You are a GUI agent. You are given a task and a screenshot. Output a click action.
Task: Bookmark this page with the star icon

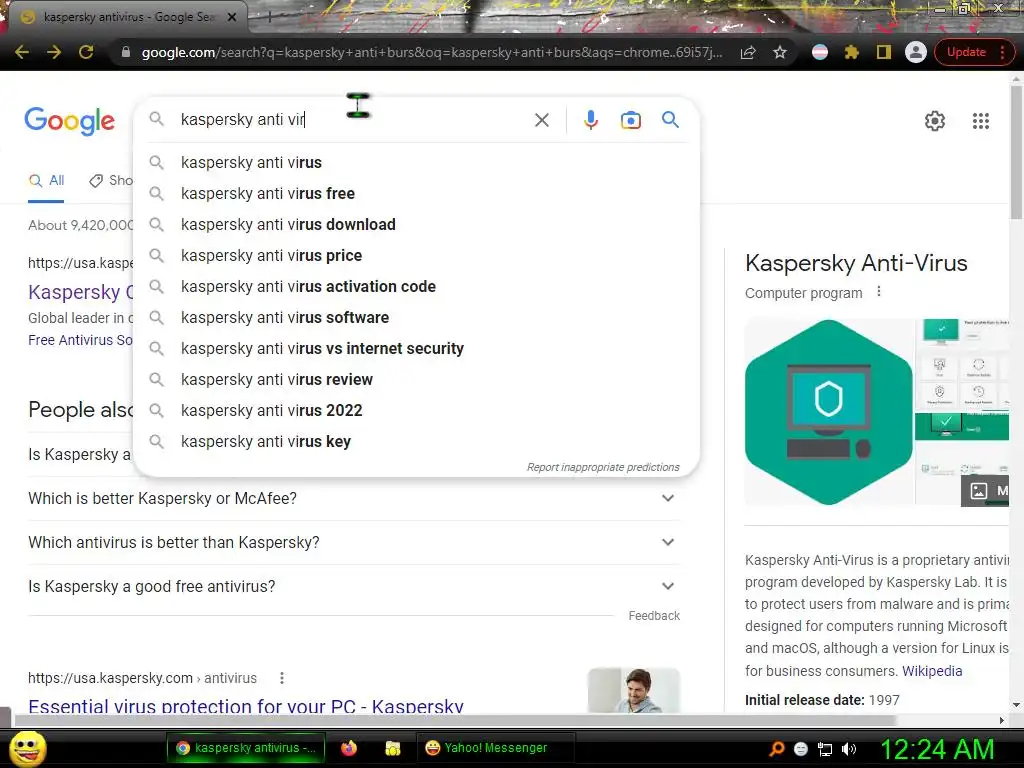[780, 52]
